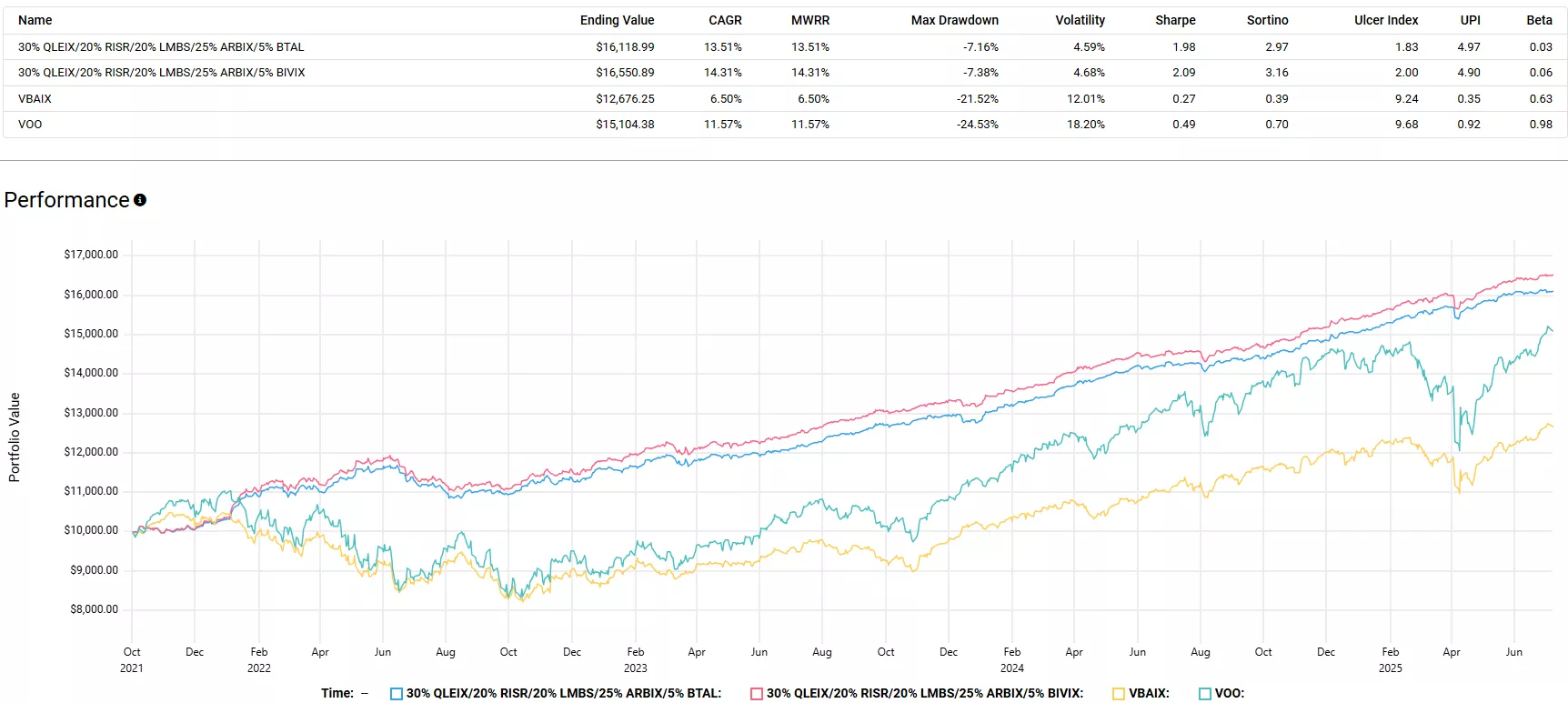Select the portfolio row ending in BIVIX
The width and height of the screenshot is (1568, 703).
(x=161, y=73)
